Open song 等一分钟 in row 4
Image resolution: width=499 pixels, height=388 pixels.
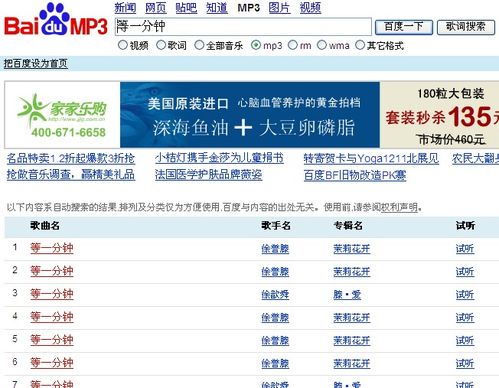pos(52,317)
